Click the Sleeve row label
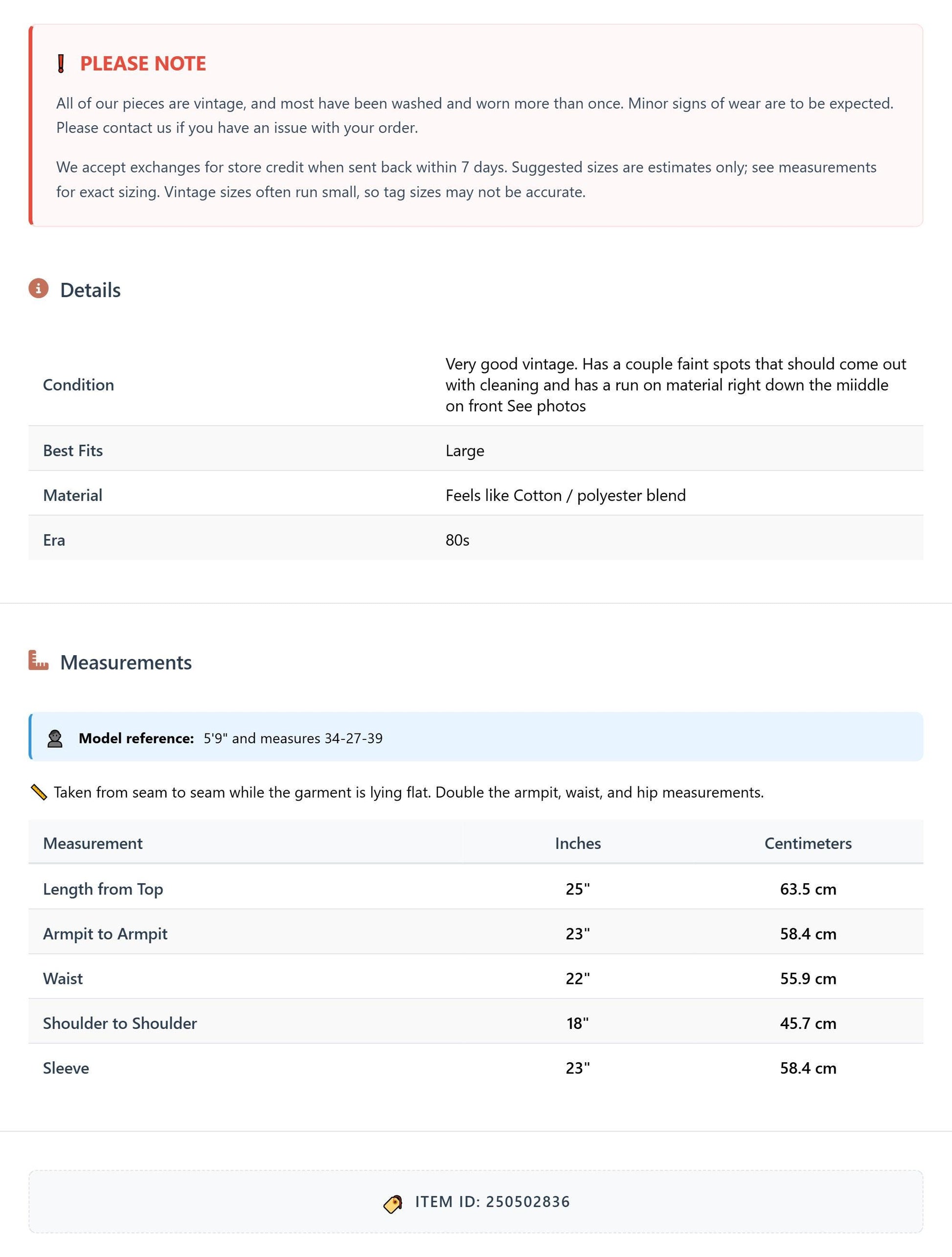 66,1068
